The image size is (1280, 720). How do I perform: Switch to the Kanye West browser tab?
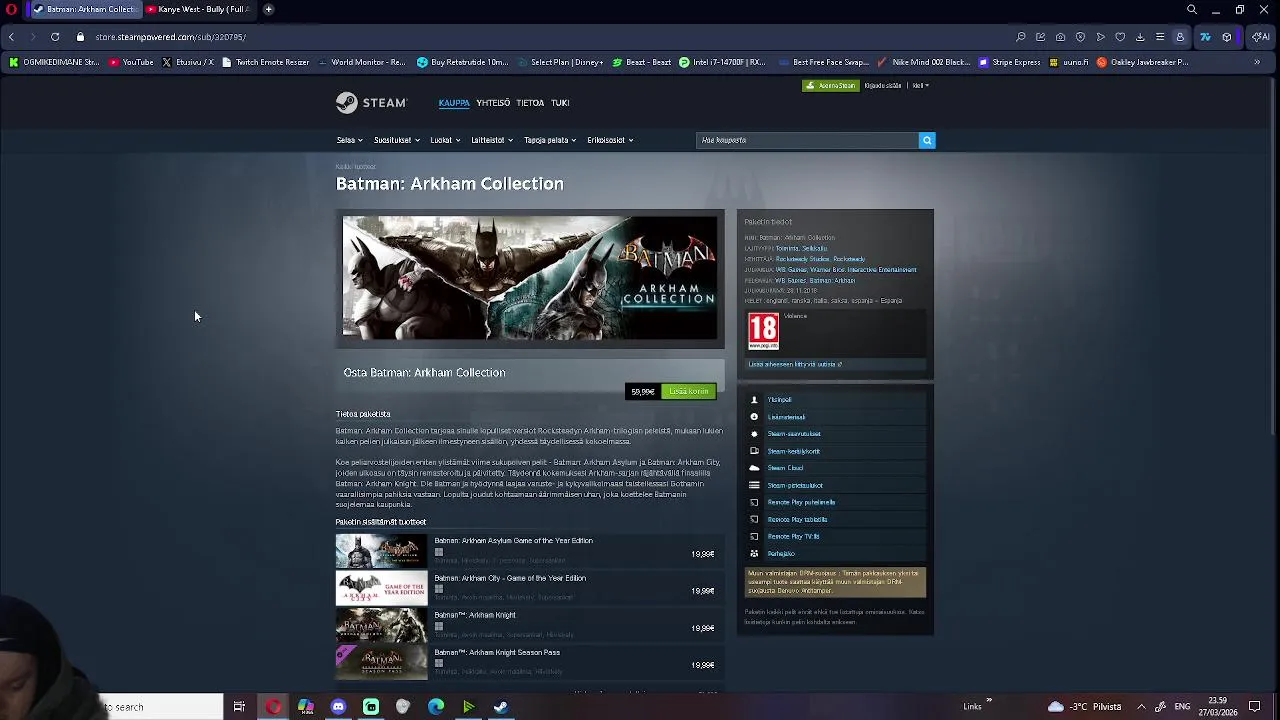[199, 9]
